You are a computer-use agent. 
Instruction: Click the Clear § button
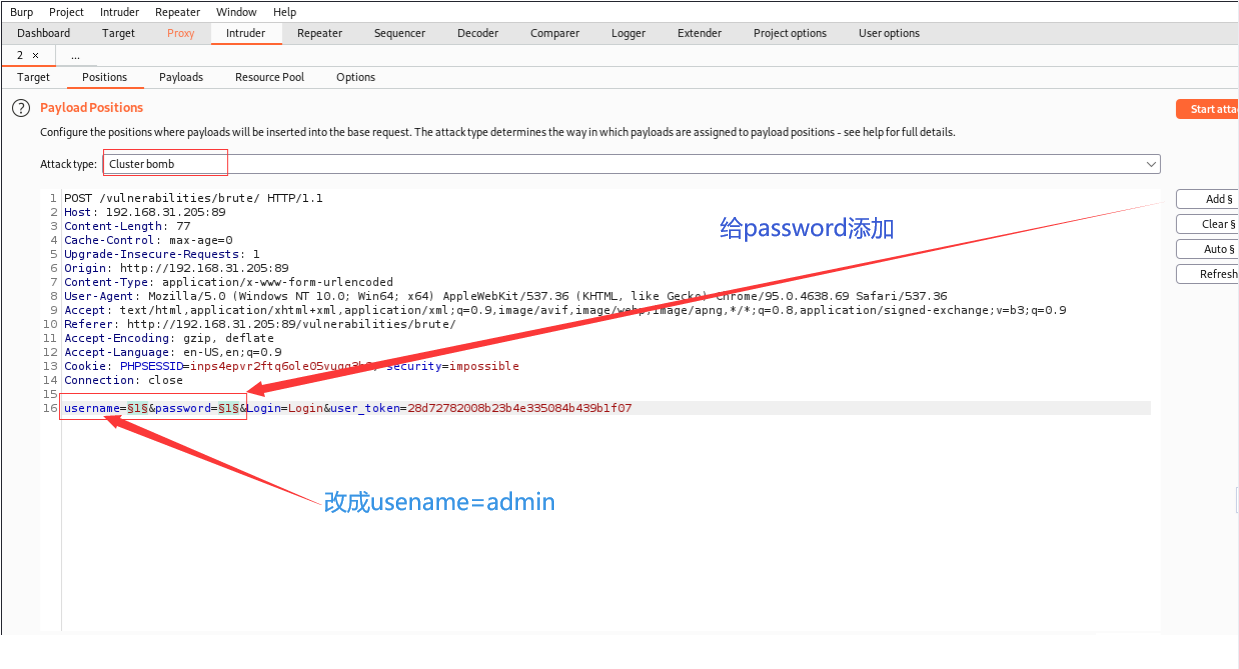pyautogui.click(x=1208, y=224)
